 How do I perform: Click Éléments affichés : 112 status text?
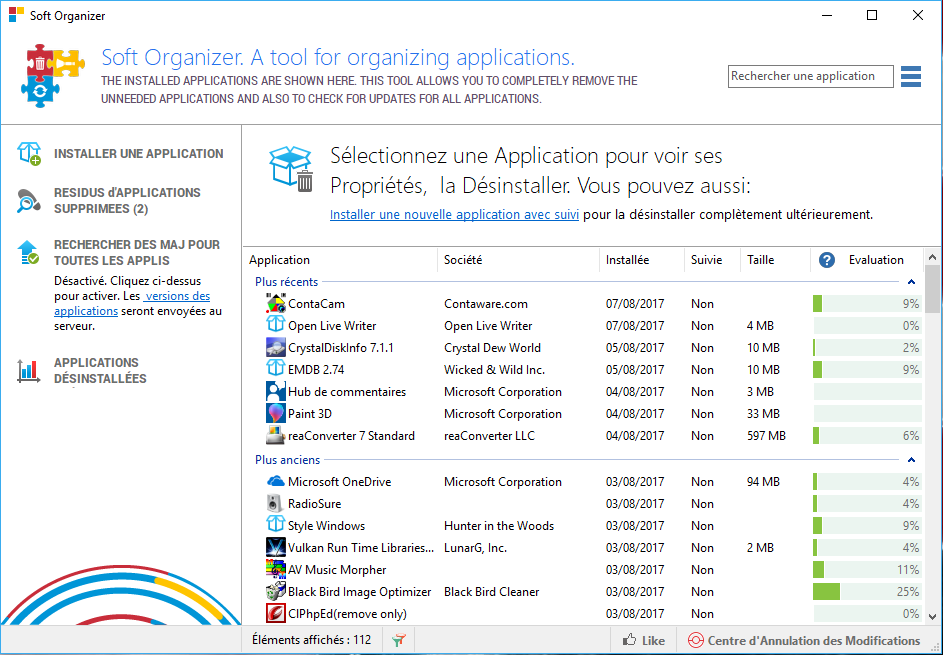coord(312,640)
